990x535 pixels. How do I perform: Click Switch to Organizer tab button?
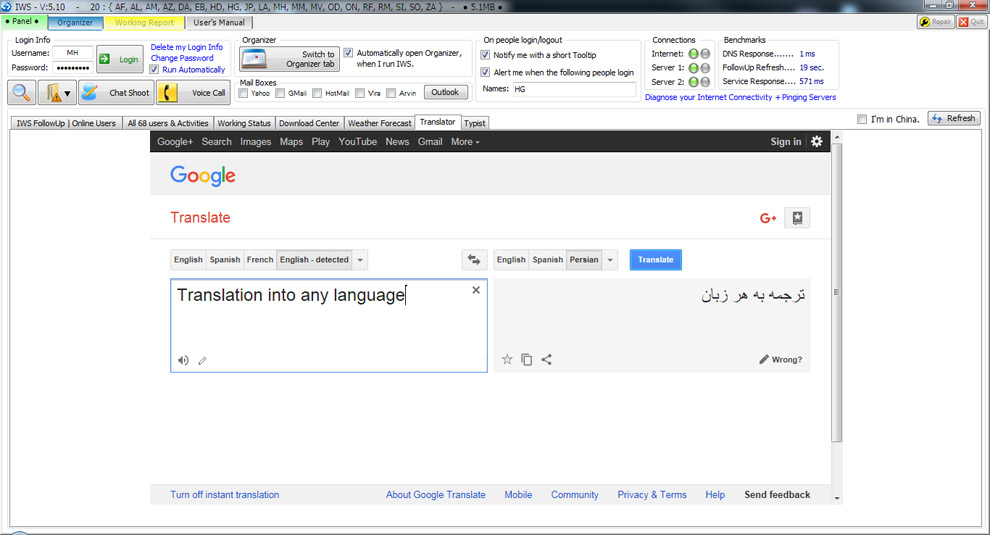[289, 59]
